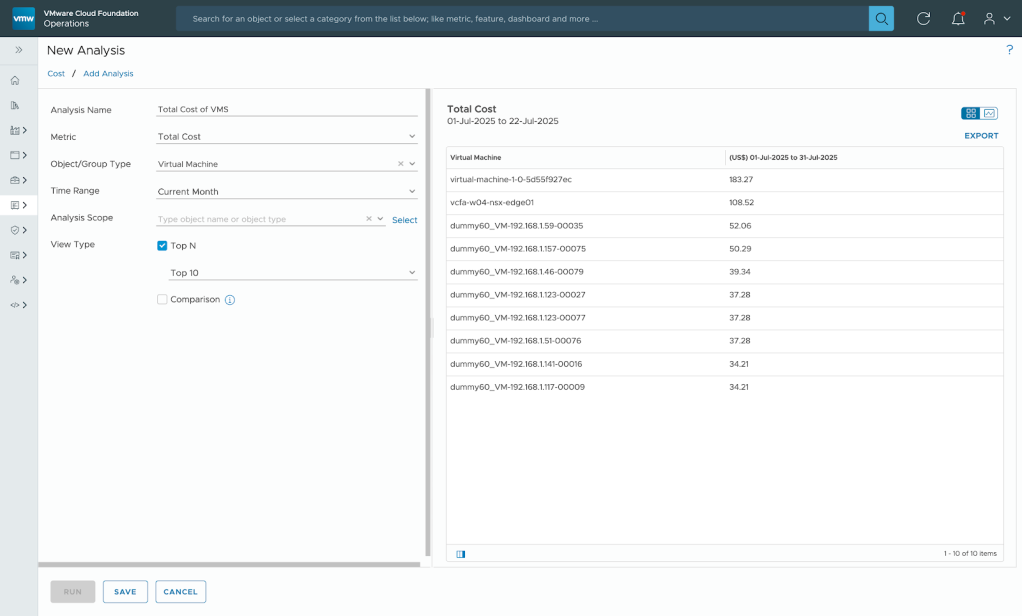1022x616 pixels.
Task: Select the dummy60_VM-192.168.1.157-00075 row
Action: coord(725,249)
